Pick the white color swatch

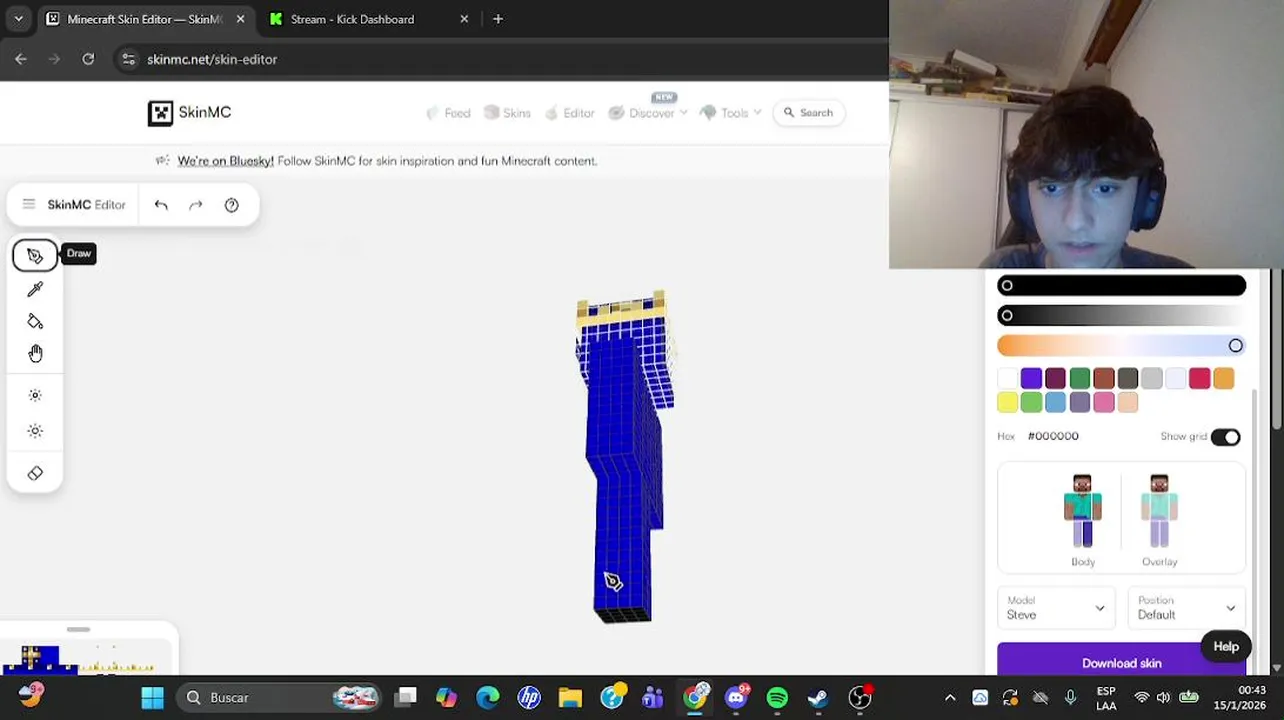(x=1007, y=378)
